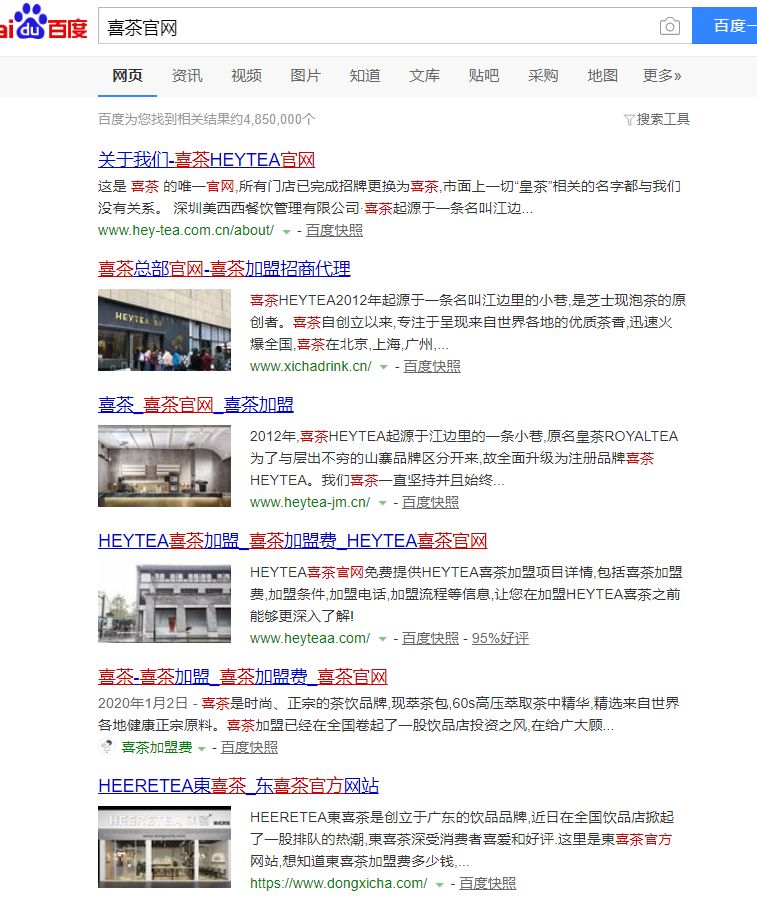Viewport: 757px width, 906px height.
Task: Click result count text 百度为您找到相关结果约4,850,000个
Action: pos(207,120)
